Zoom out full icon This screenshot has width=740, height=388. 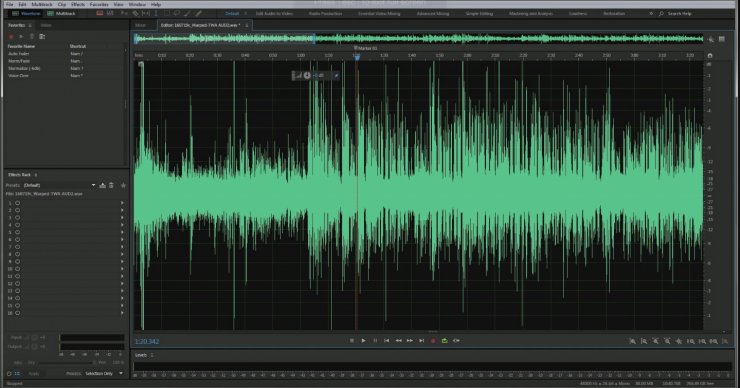coord(679,341)
